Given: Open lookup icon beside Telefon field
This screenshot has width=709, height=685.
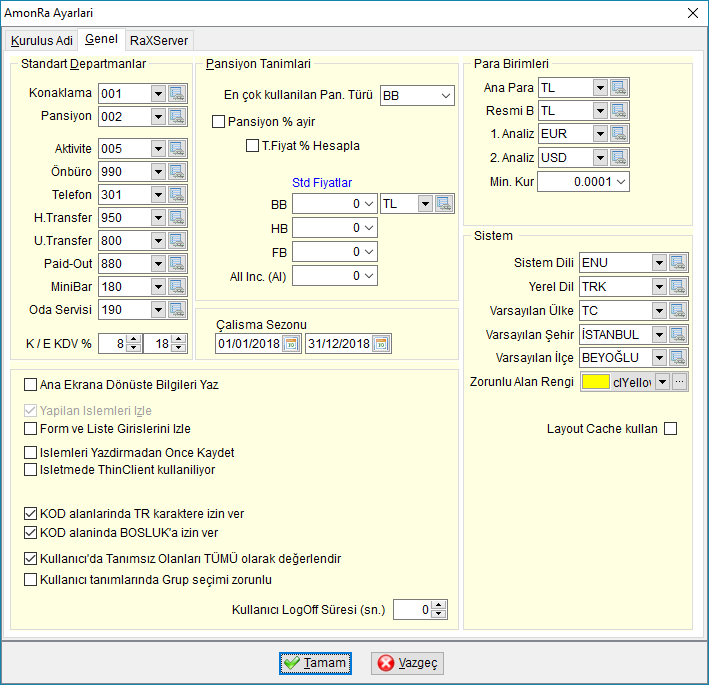Looking at the screenshot, I should [x=177, y=195].
